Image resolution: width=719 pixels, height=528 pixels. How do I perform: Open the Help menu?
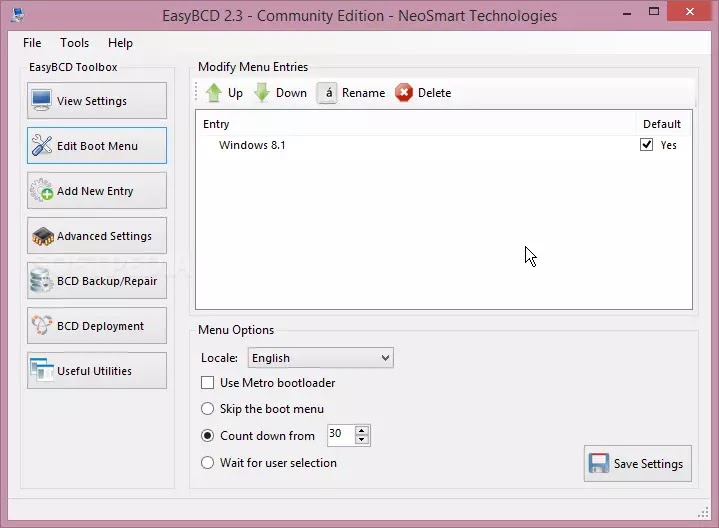[120, 43]
